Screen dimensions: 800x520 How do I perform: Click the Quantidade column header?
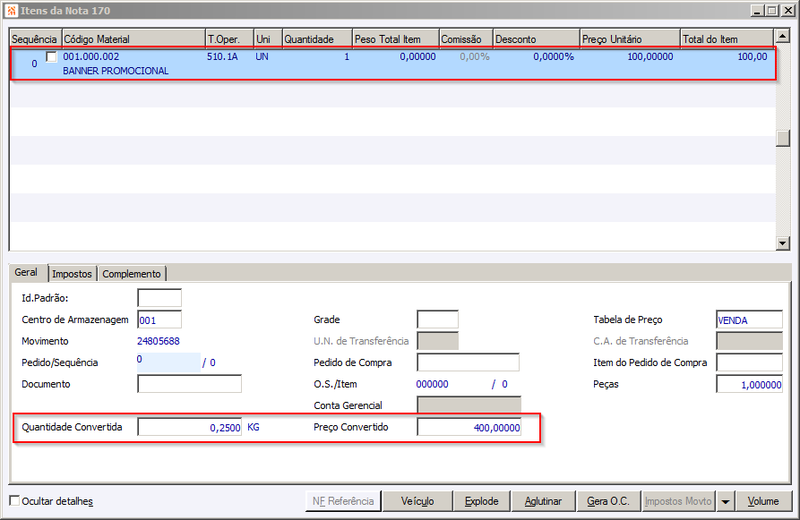[317, 39]
